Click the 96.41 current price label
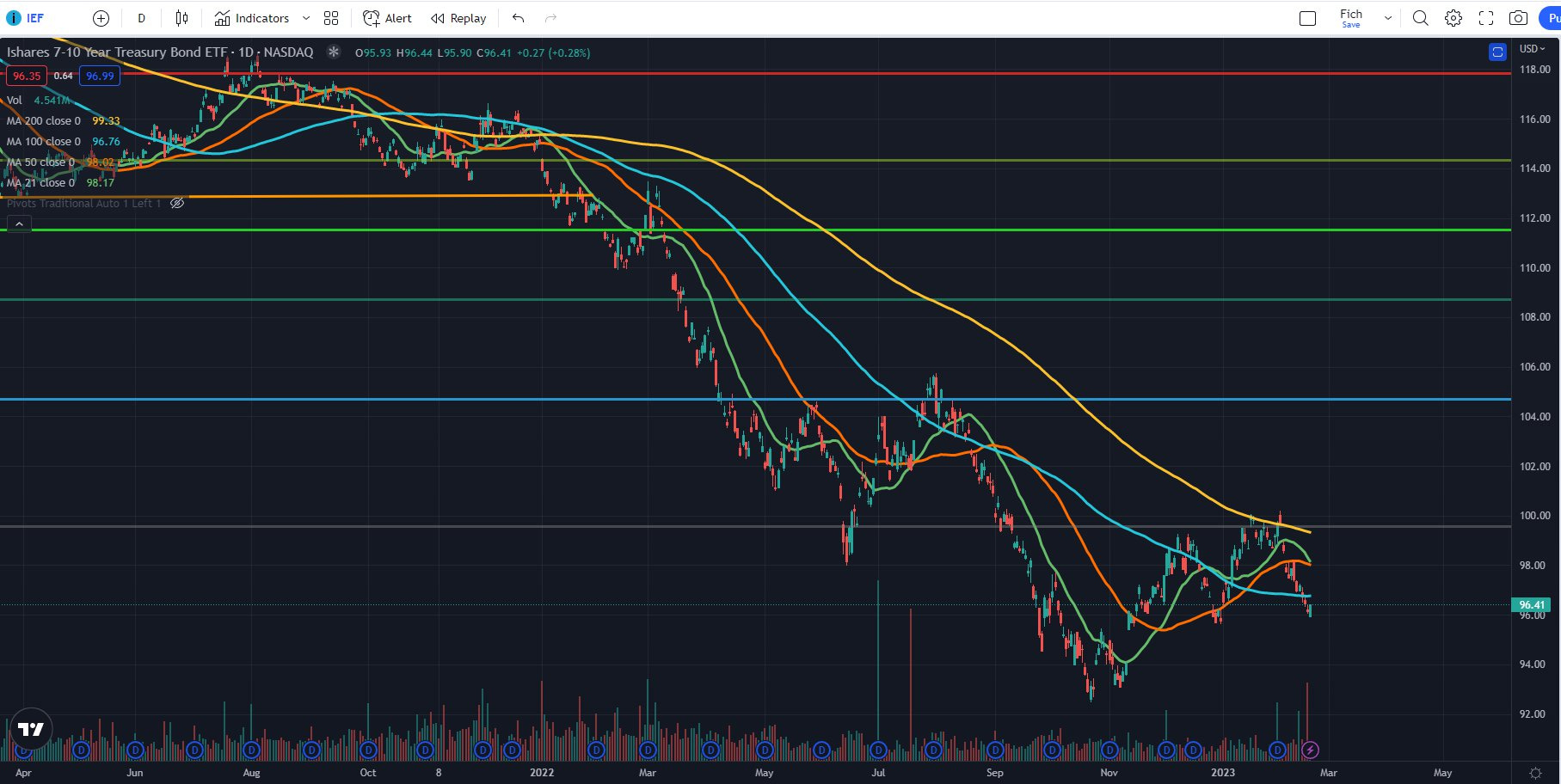Screen dimensions: 1561x784 tap(1532, 604)
